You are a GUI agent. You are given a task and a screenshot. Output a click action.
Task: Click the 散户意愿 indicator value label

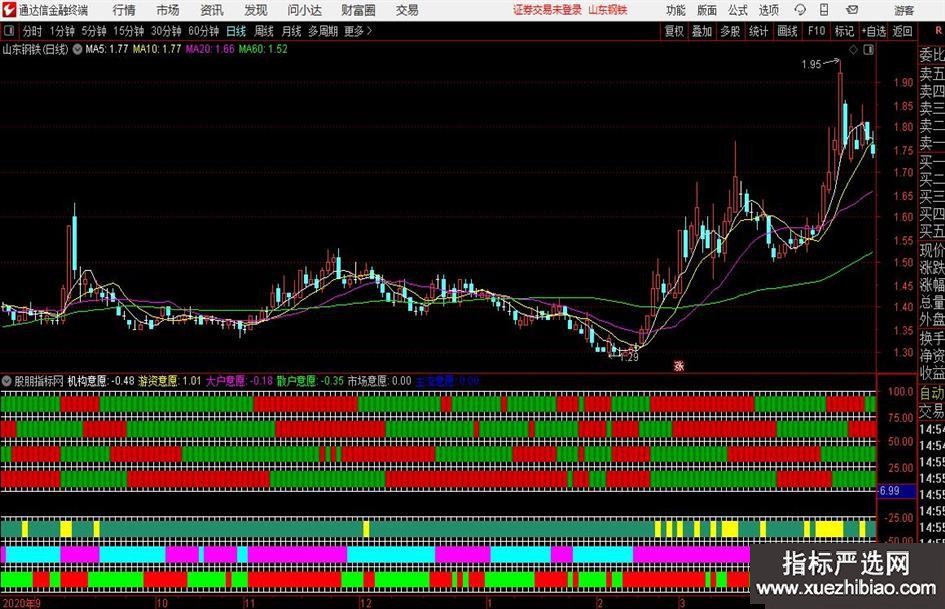click(x=310, y=381)
